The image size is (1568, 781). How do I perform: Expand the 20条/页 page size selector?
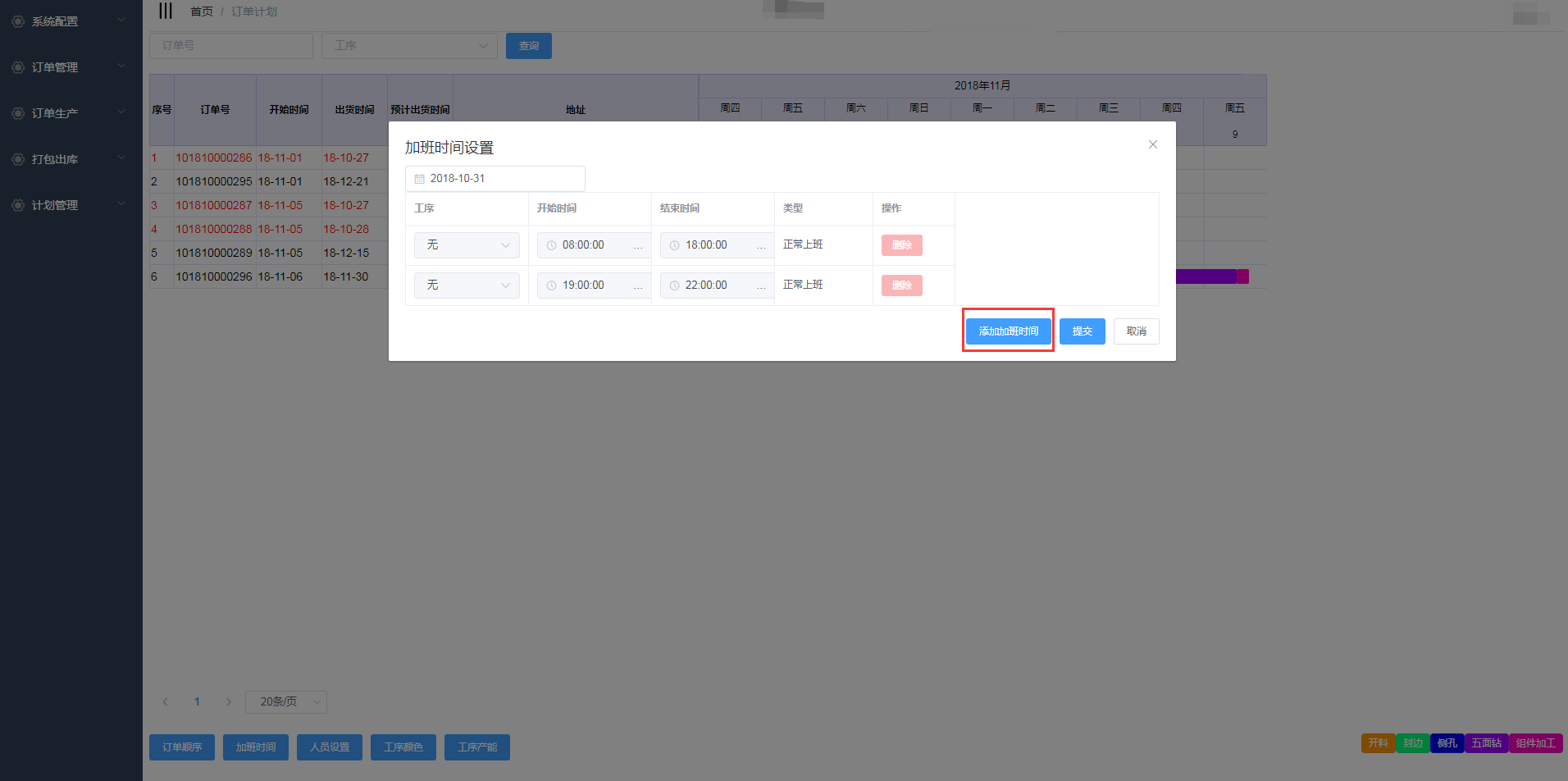pyautogui.click(x=285, y=702)
